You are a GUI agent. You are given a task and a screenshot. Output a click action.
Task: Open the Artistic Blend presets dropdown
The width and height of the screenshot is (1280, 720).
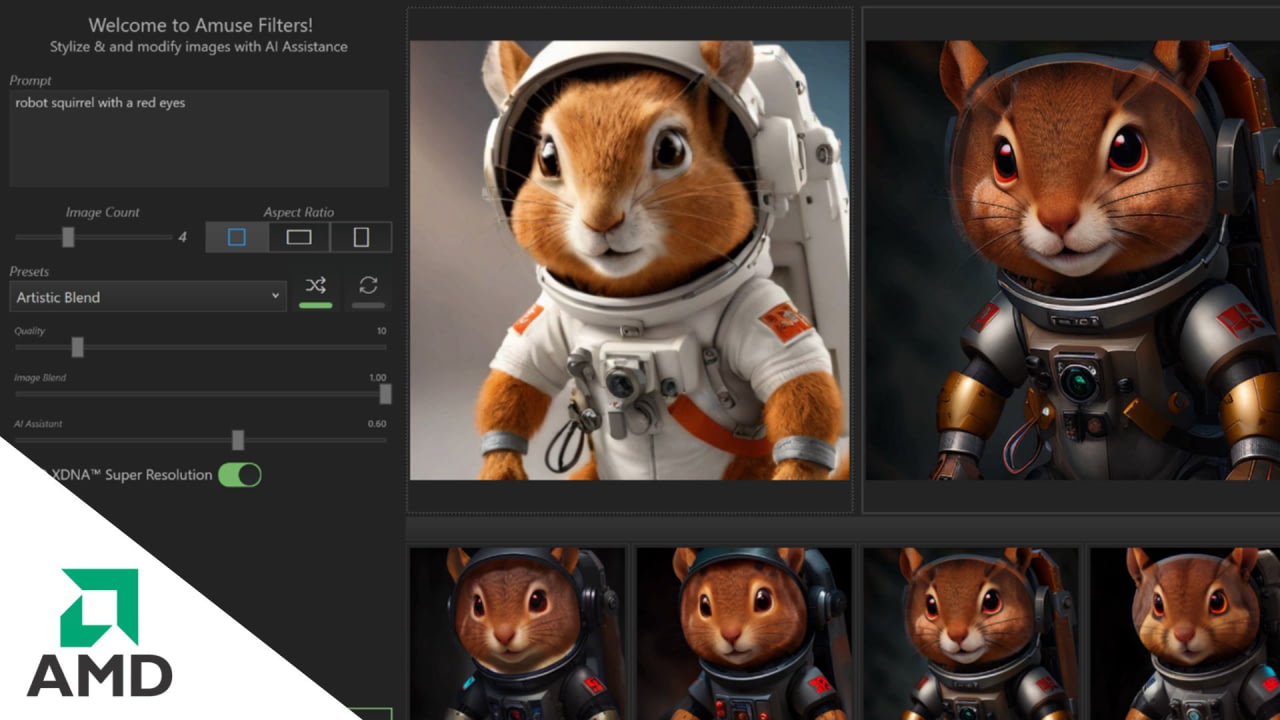pos(149,297)
